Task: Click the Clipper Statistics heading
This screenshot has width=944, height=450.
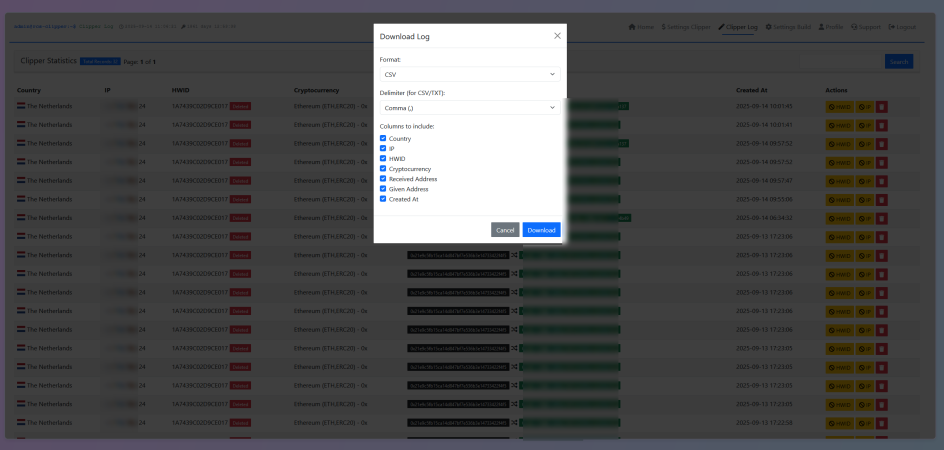Action: pyautogui.click(x=49, y=61)
